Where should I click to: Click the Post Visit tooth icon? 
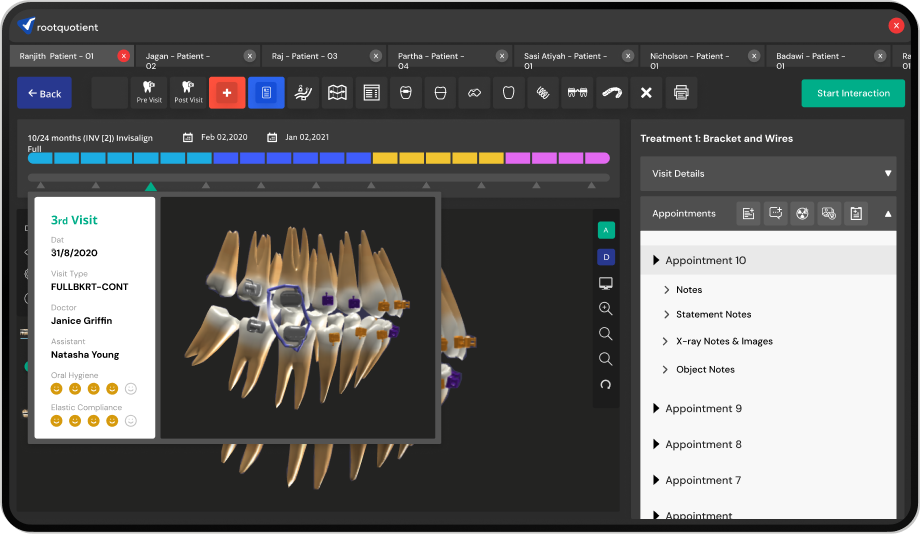(x=188, y=92)
